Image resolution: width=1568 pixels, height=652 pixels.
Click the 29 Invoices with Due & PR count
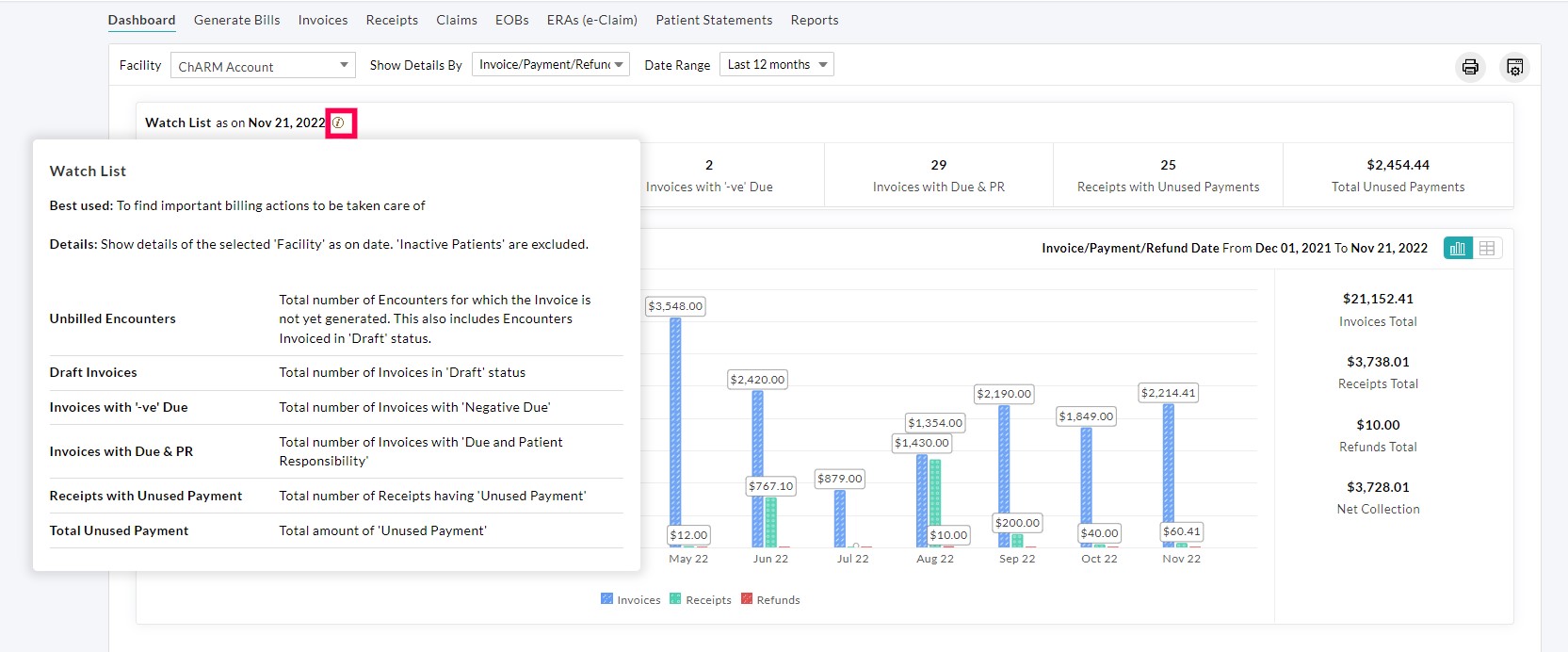[938, 165]
